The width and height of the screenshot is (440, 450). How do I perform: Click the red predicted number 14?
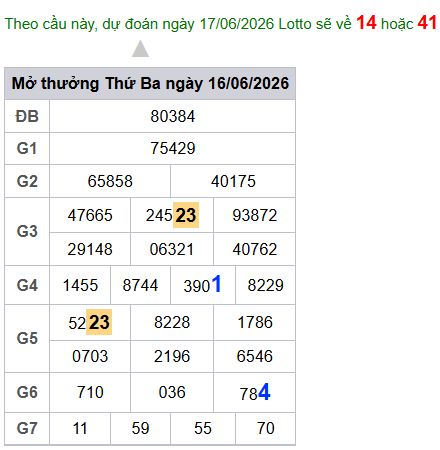(x=366, y=23)
